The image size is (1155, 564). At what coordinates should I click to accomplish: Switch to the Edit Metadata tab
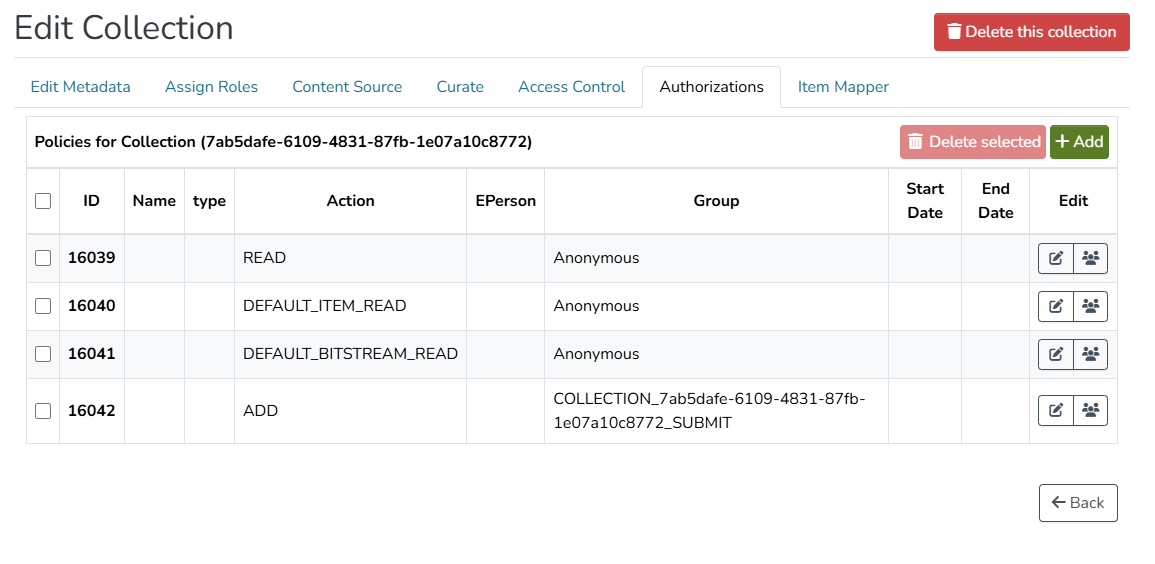coord(81,87)
